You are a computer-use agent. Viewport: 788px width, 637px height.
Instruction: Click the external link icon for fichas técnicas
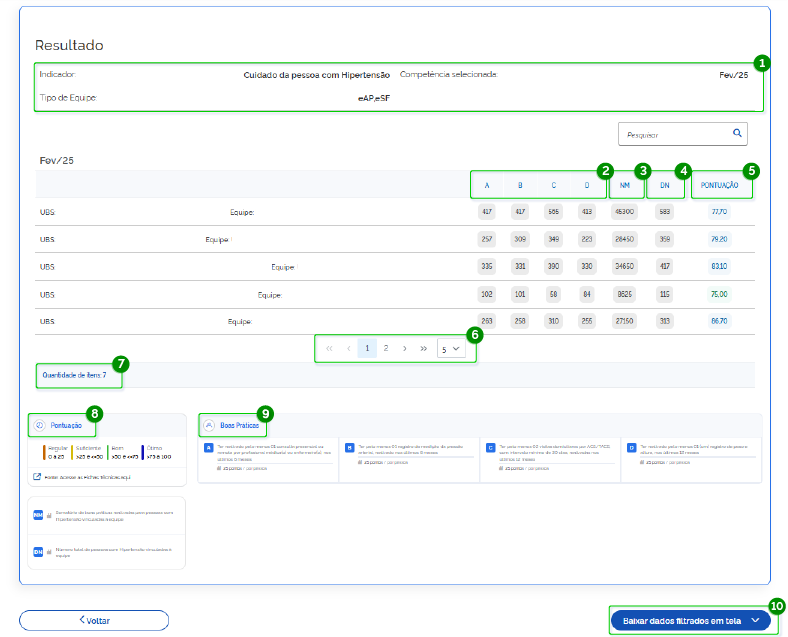(37, 479)
